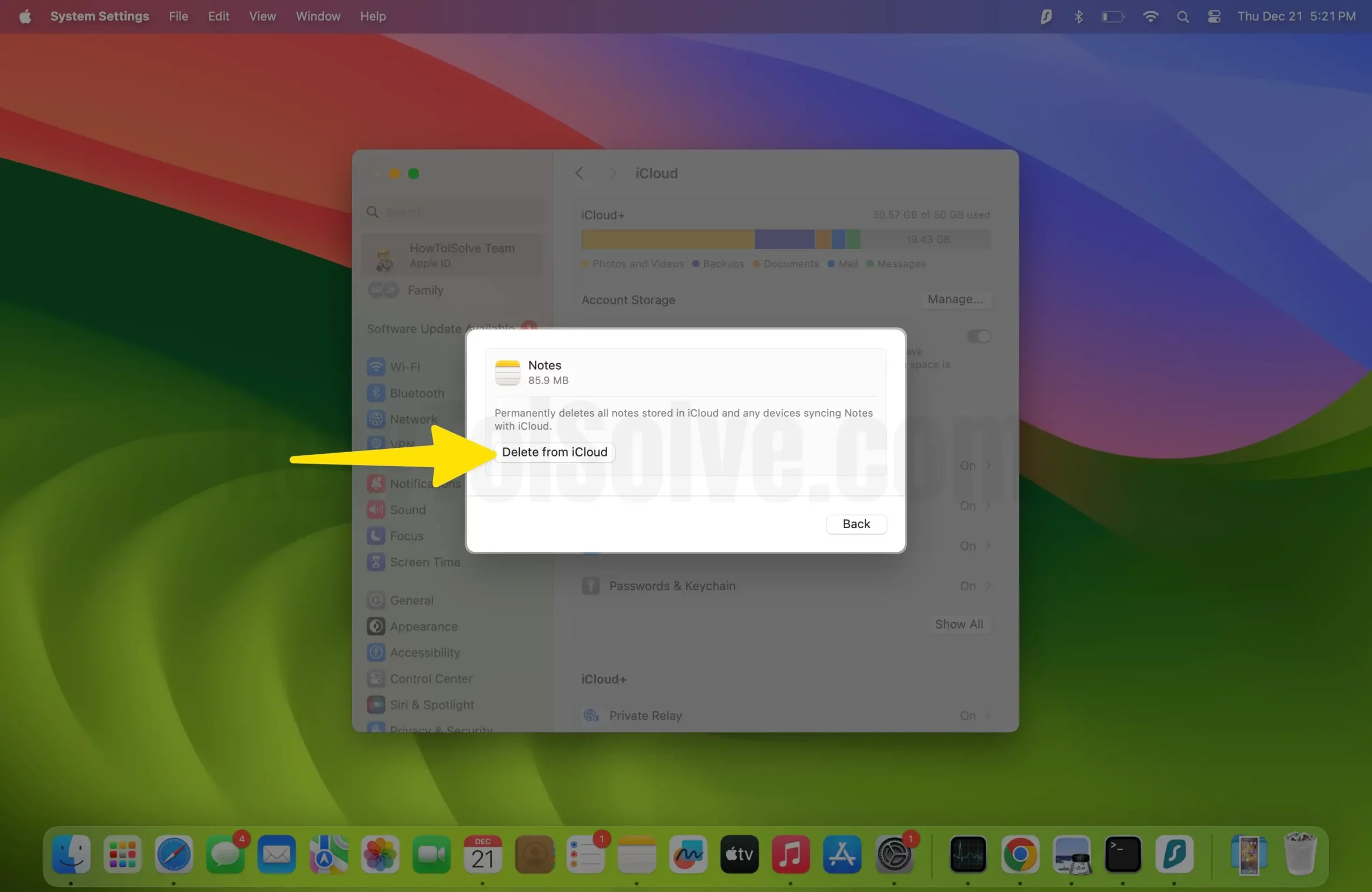Click the Wi-Fi status icon in menu bar
1372x892 pixels.
point(1150,16)
